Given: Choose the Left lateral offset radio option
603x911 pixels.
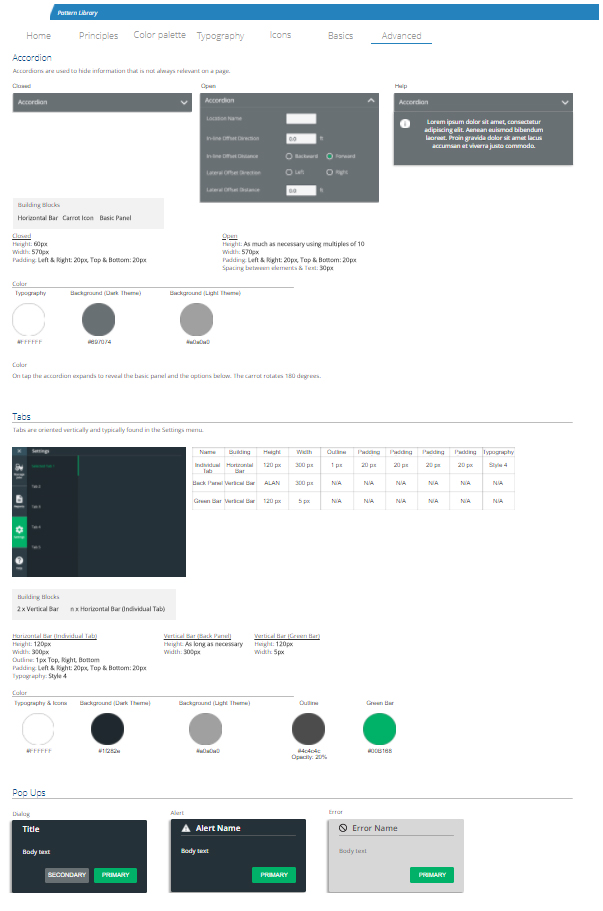Looking at the screenshot, I should coord(289,173).
